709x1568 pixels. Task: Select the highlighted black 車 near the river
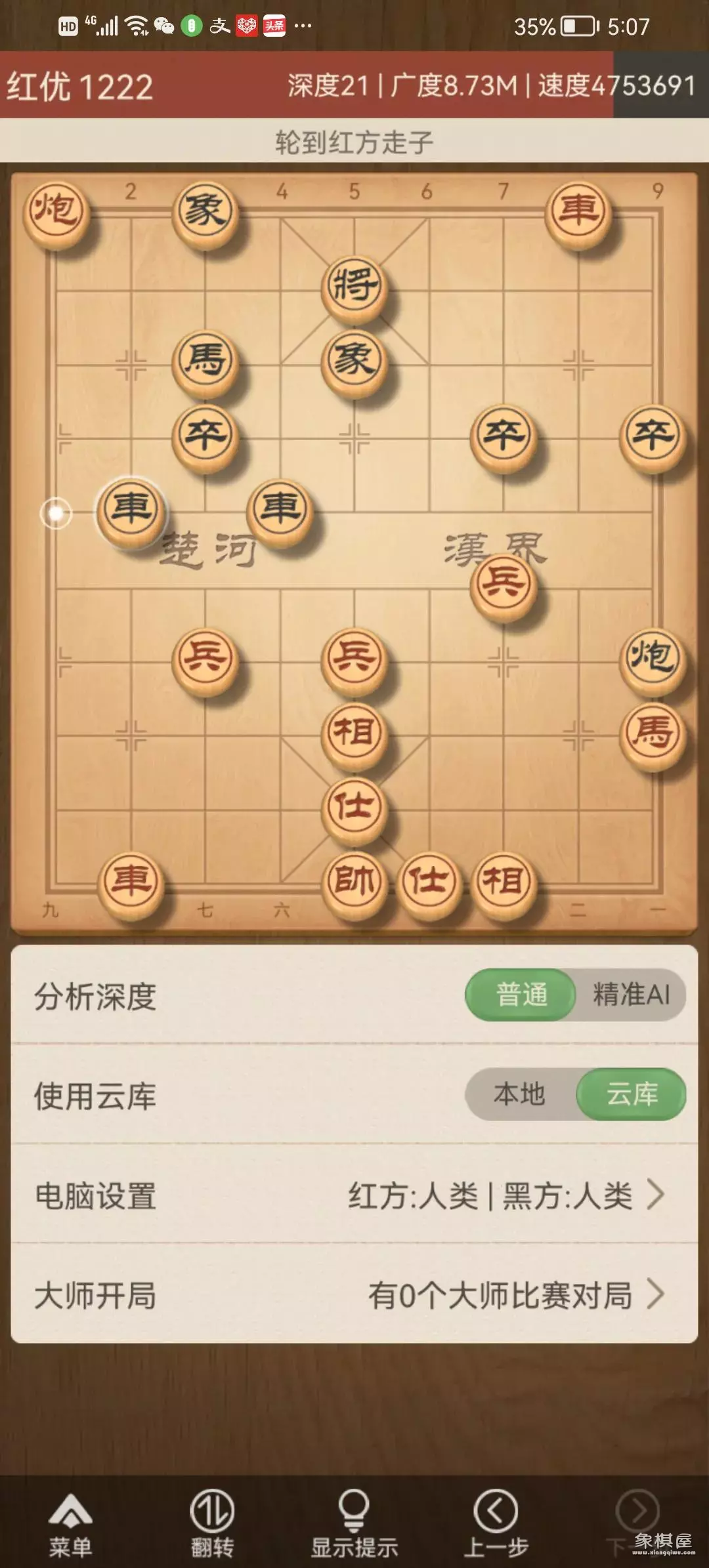131,509
